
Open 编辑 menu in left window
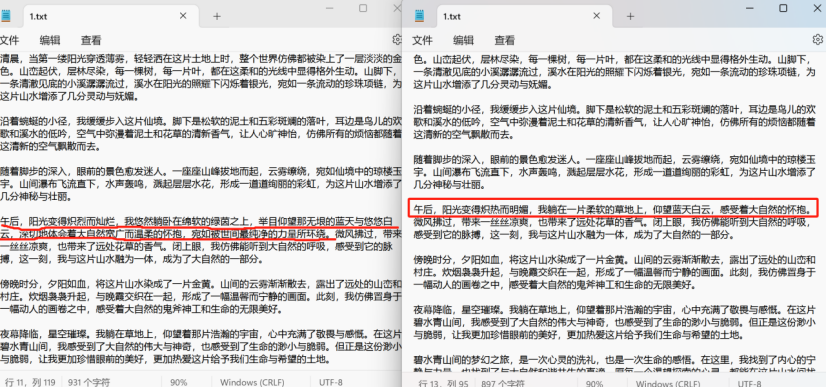(x=50, y=41)
